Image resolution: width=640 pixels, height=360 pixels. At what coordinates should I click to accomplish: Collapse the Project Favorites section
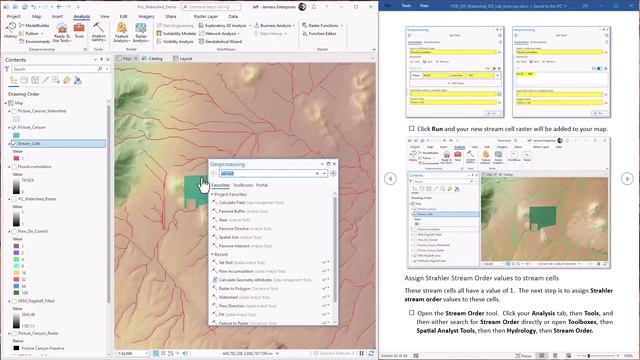pos(212,194)
